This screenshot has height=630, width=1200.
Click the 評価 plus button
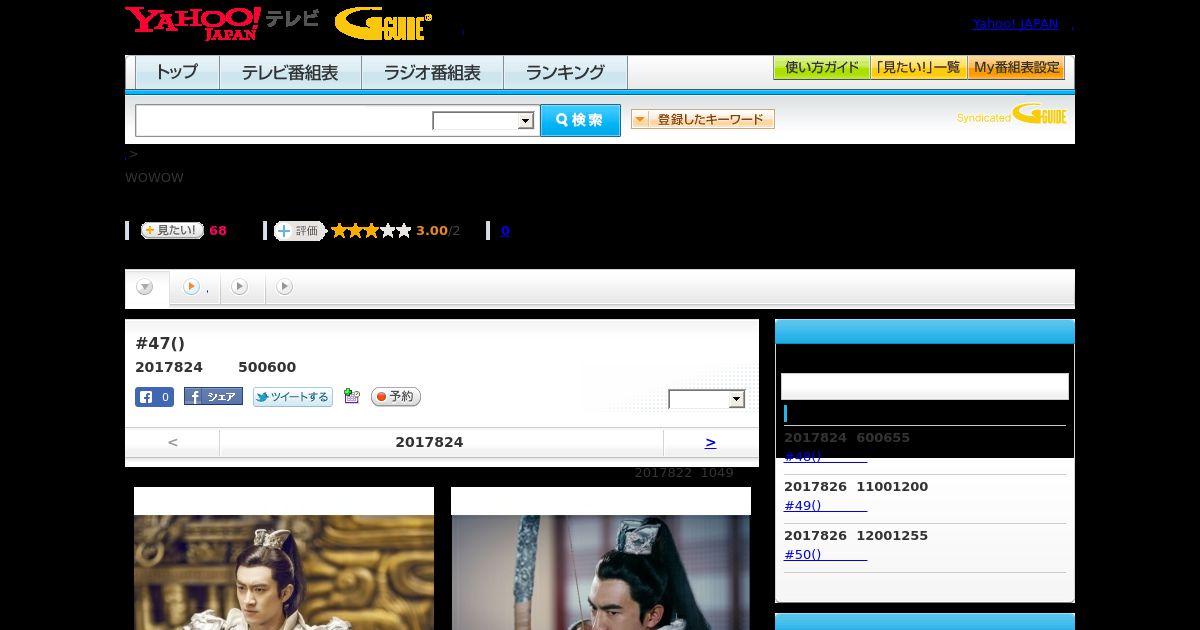pyautogui.click(x=300, y=231)
